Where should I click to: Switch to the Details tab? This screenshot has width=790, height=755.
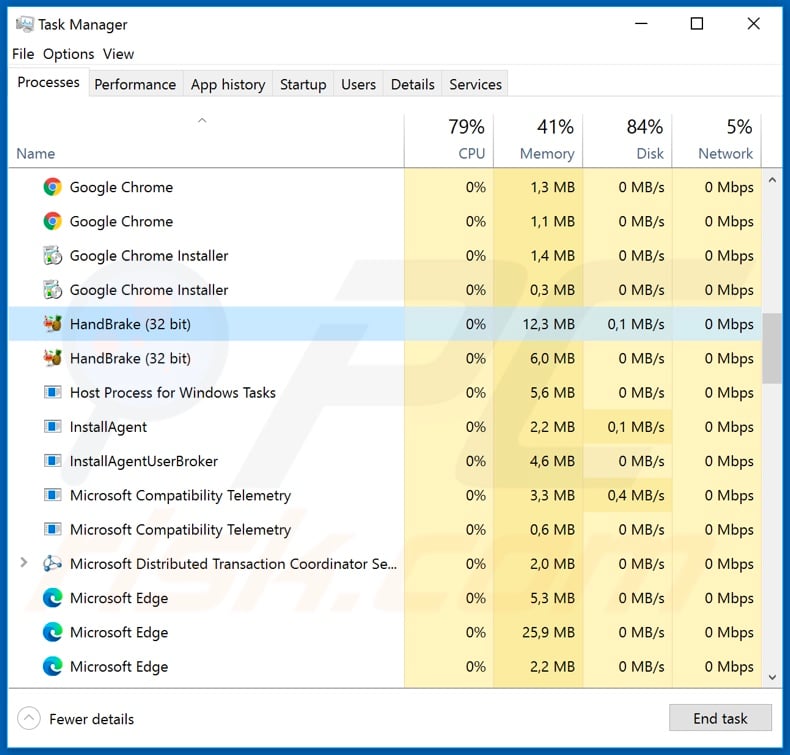click(x=413, y=84)
